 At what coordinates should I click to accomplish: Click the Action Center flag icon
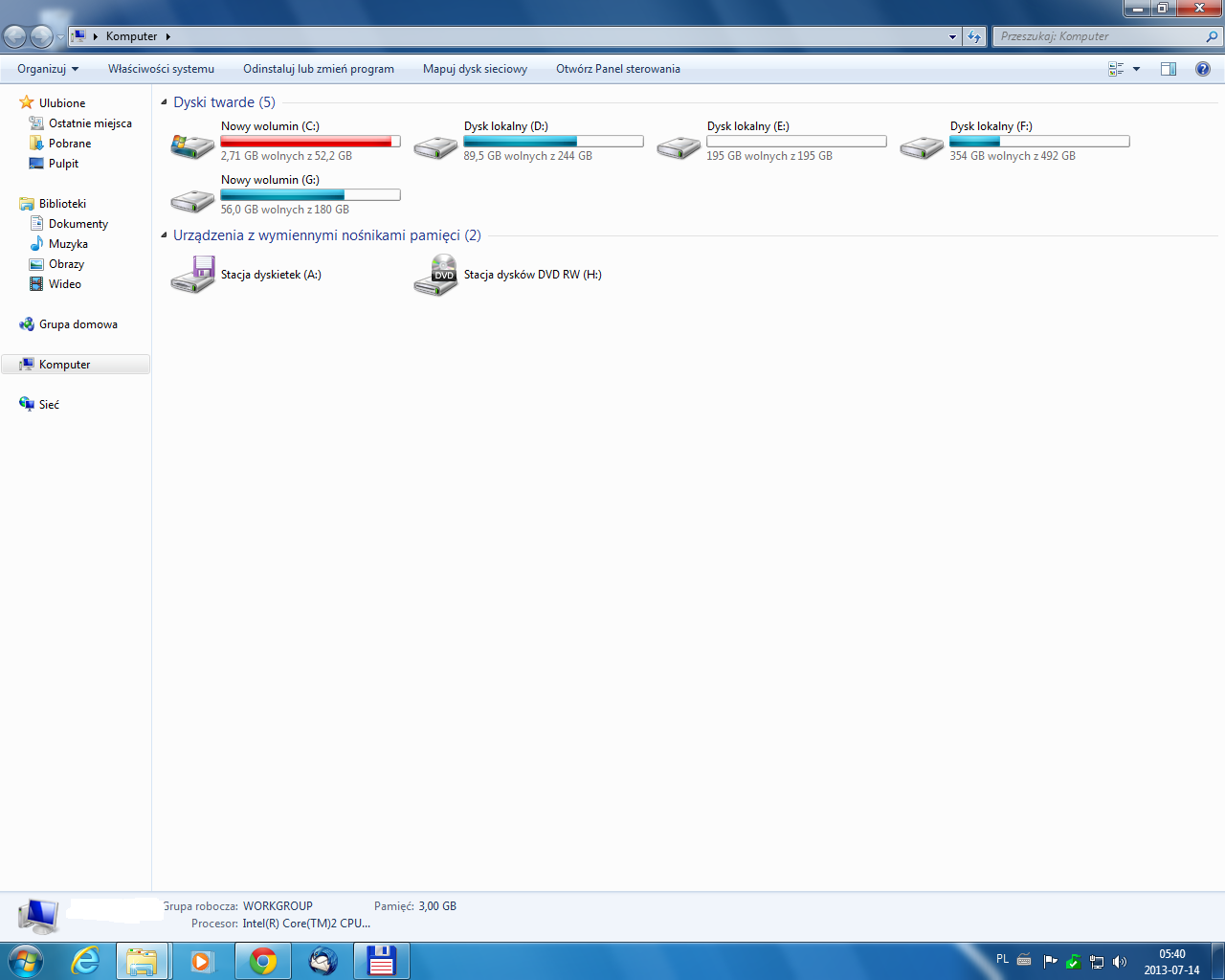point(1051,960)
